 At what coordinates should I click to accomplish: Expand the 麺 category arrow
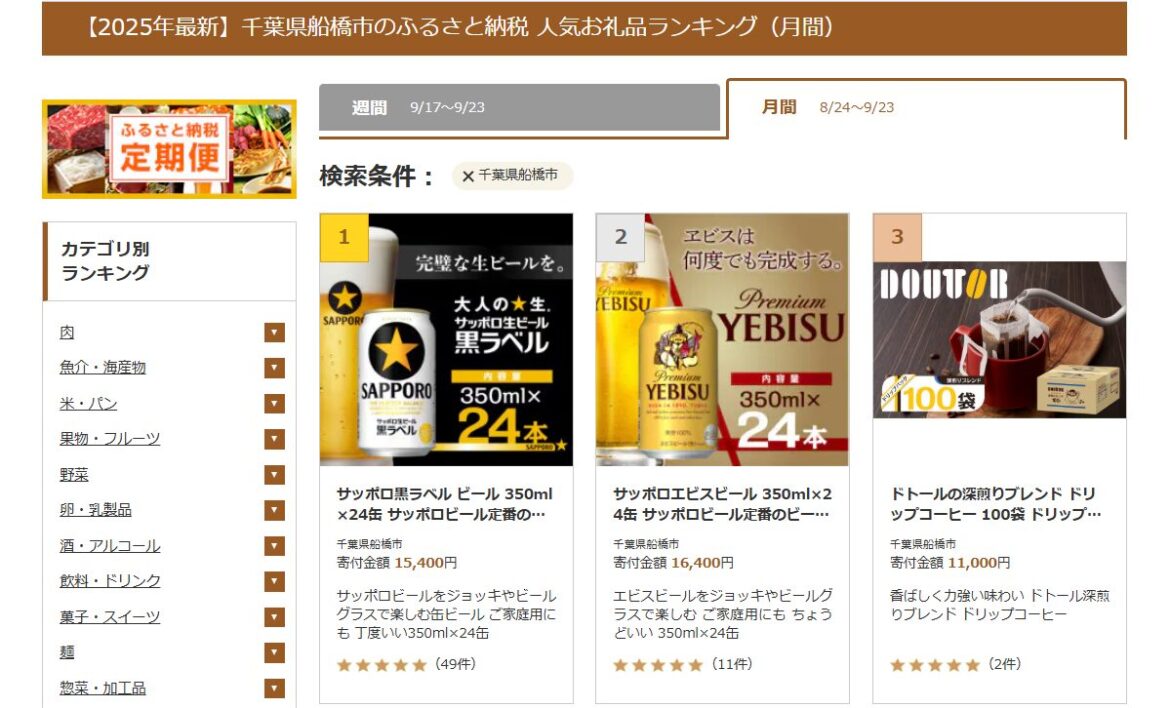click(x=275, y=653)
